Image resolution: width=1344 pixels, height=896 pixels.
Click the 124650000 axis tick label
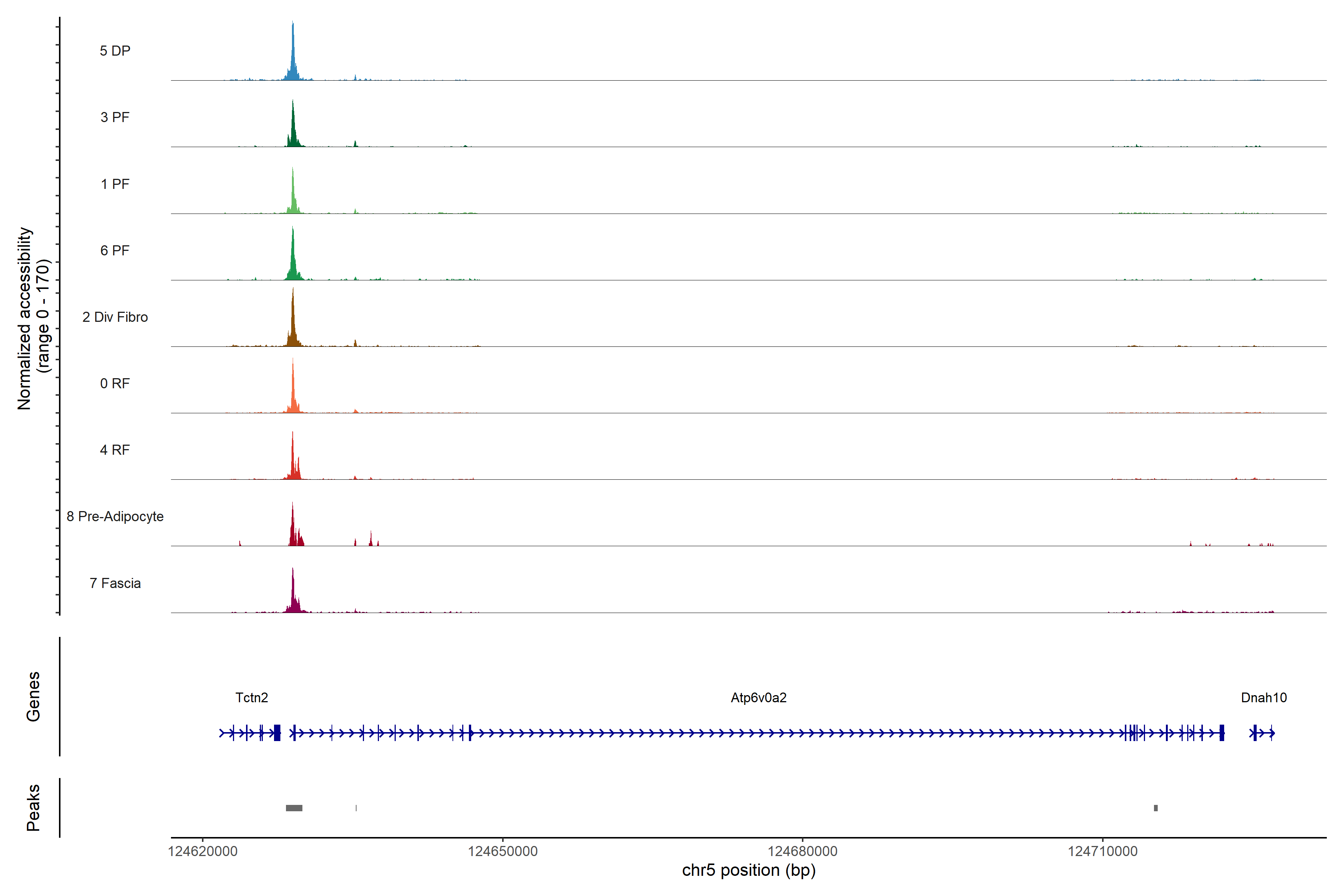tap(502, 852)
